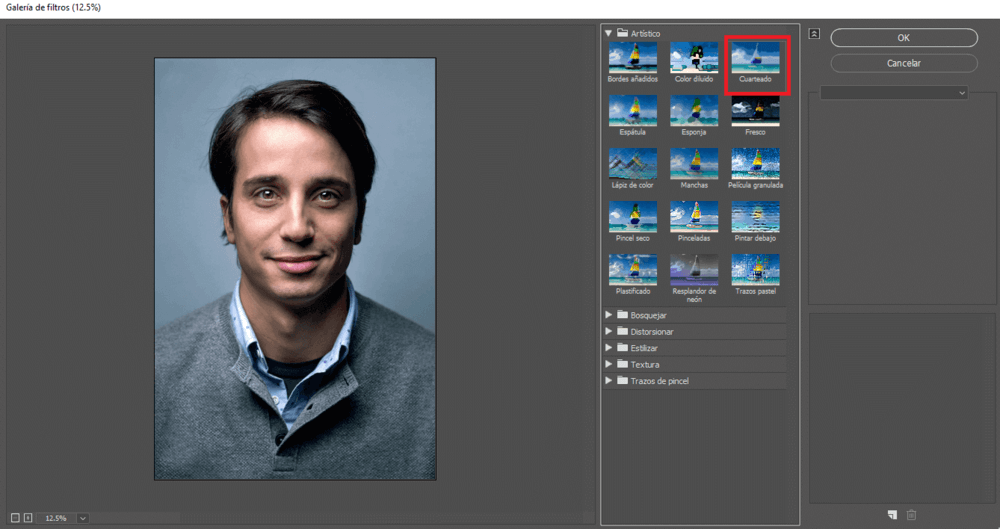Expand the Bosquejar filter category
The image size is (1000, 529).
click(608, 315)
